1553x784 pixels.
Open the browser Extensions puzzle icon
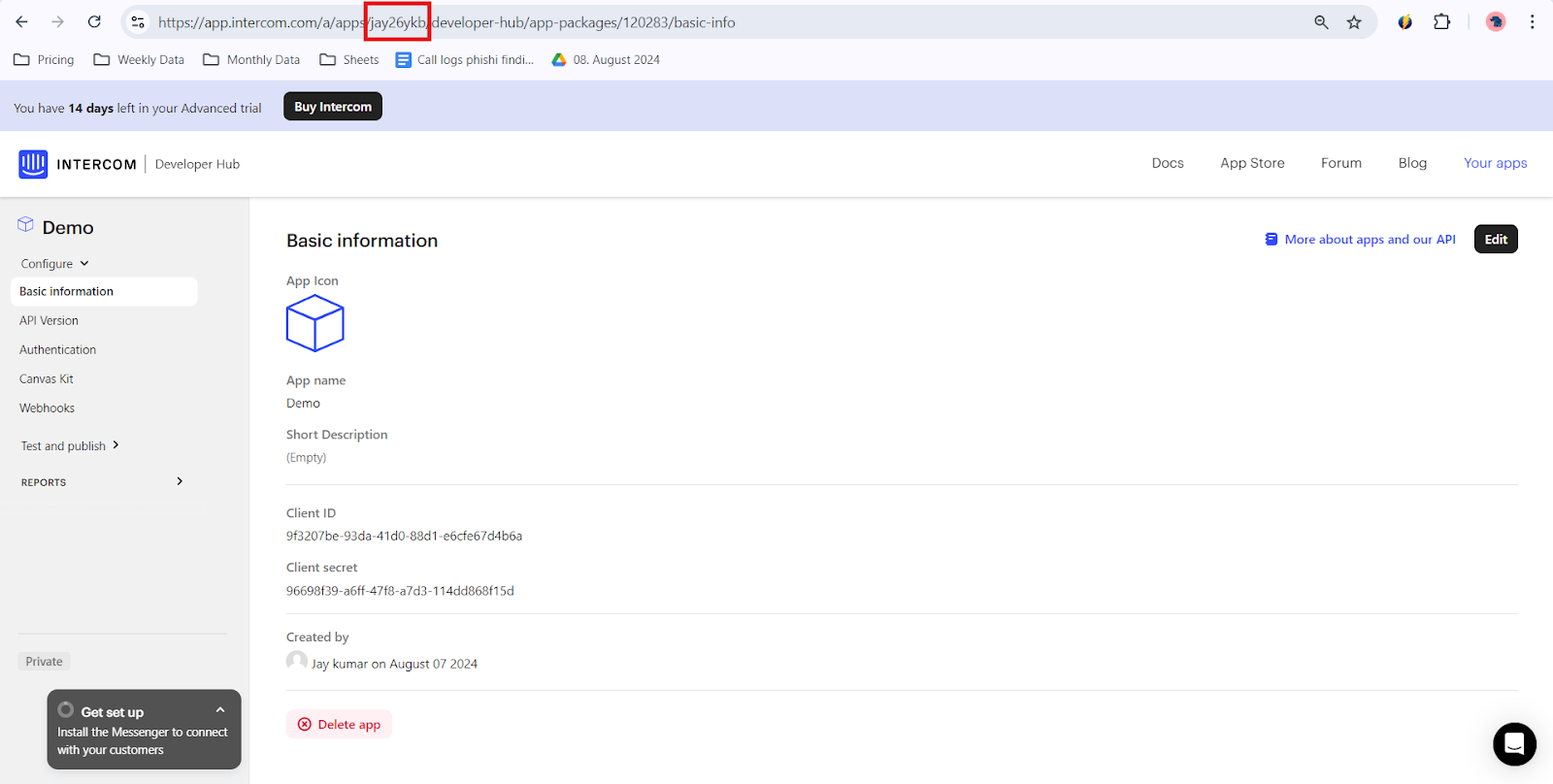point(1442,21)
